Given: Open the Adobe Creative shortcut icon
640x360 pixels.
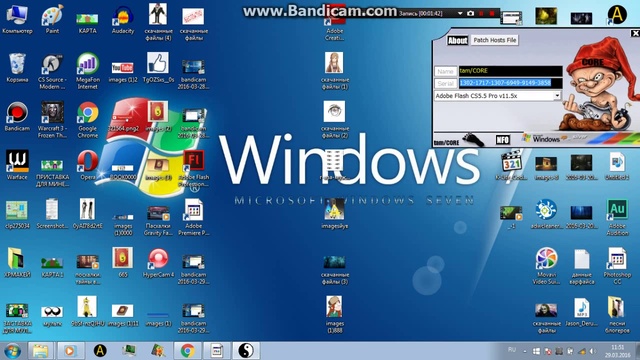Looking at the screenshot, I should click(x=334, y=24).
